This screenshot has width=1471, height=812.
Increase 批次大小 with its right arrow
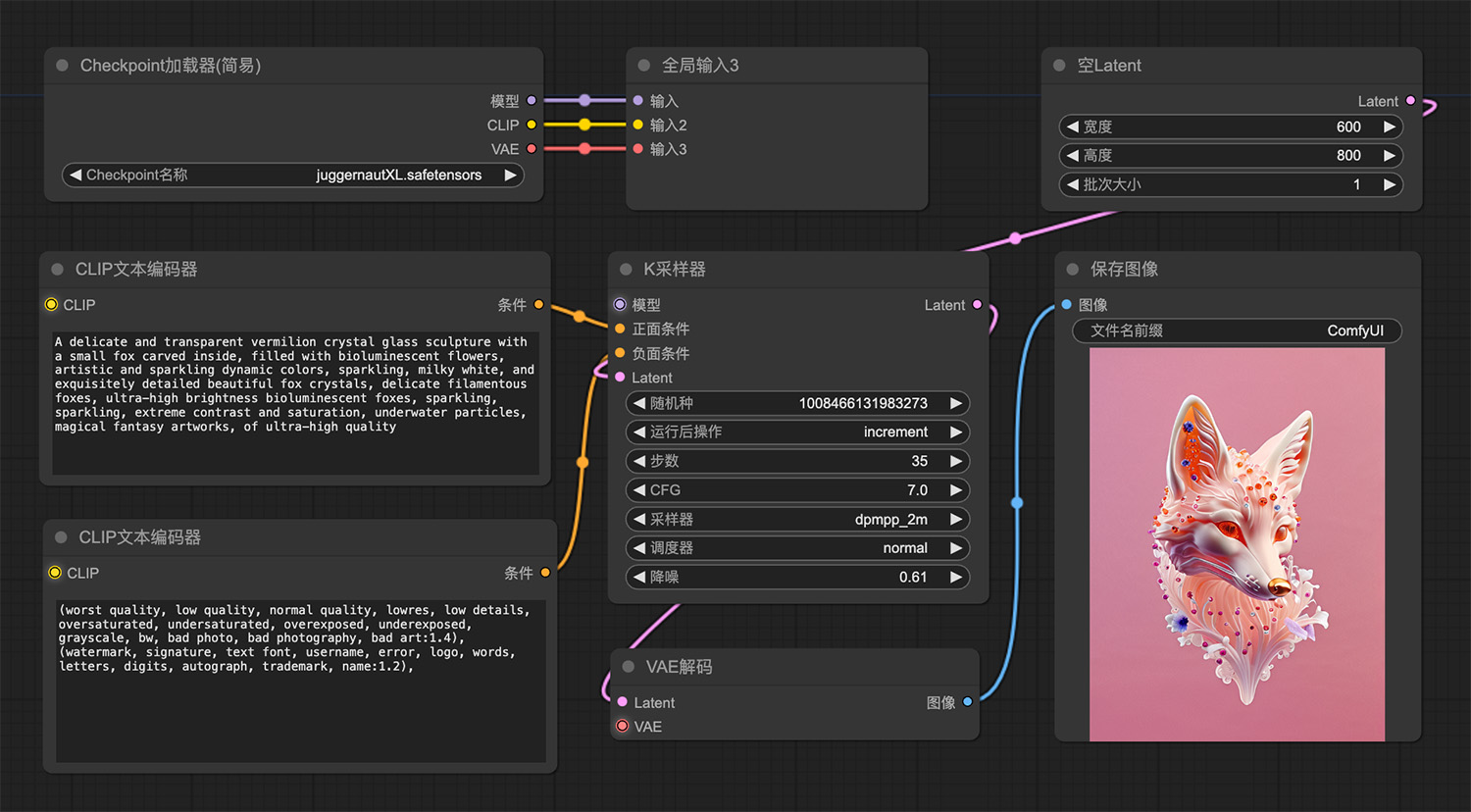pyautogui.click(x=1389, y=184)
